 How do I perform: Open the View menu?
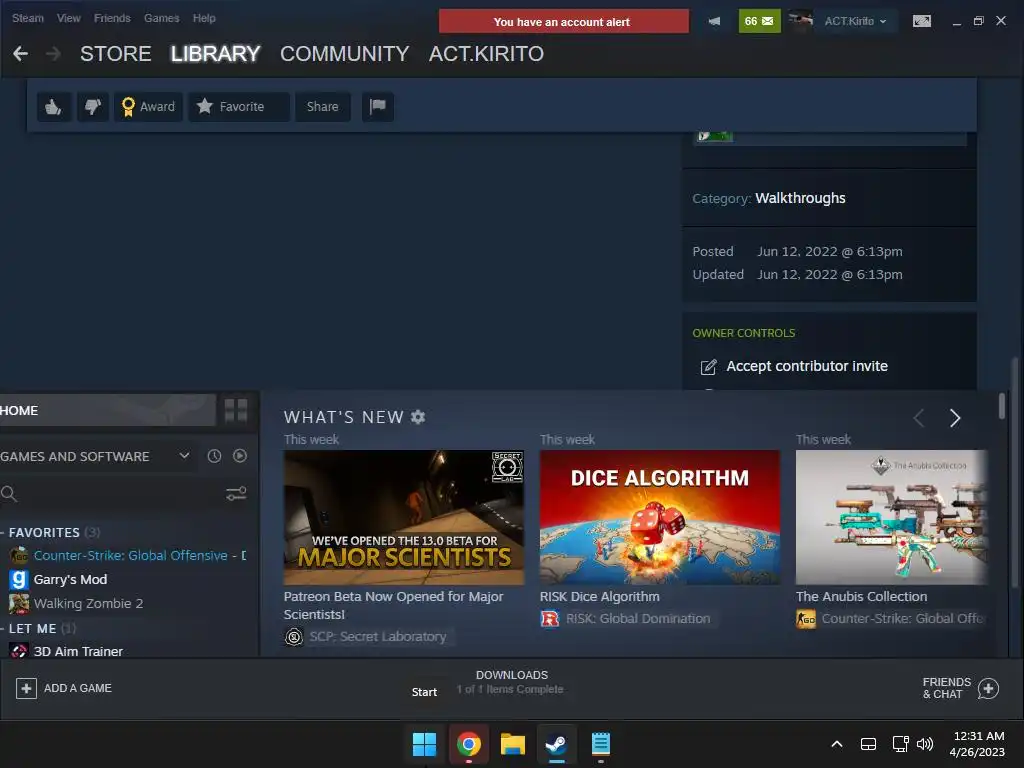point(69,18)
